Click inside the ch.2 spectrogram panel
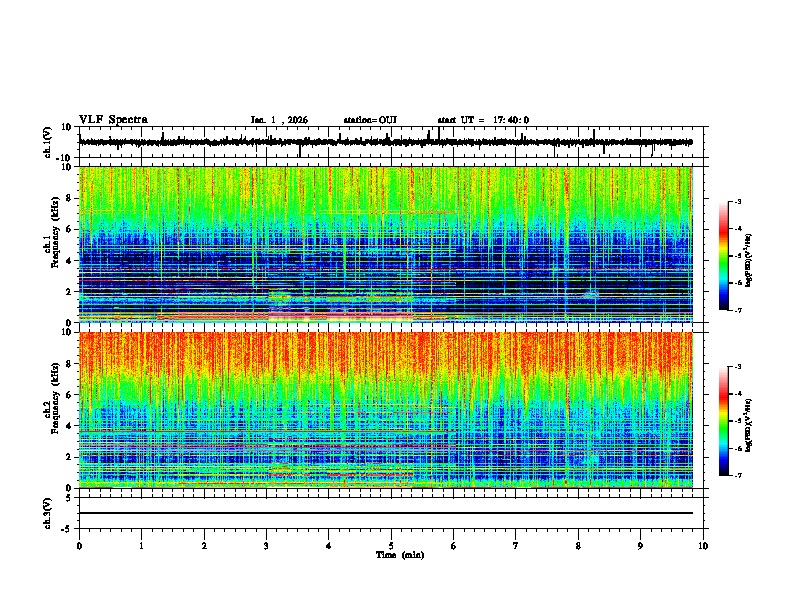 386,410
